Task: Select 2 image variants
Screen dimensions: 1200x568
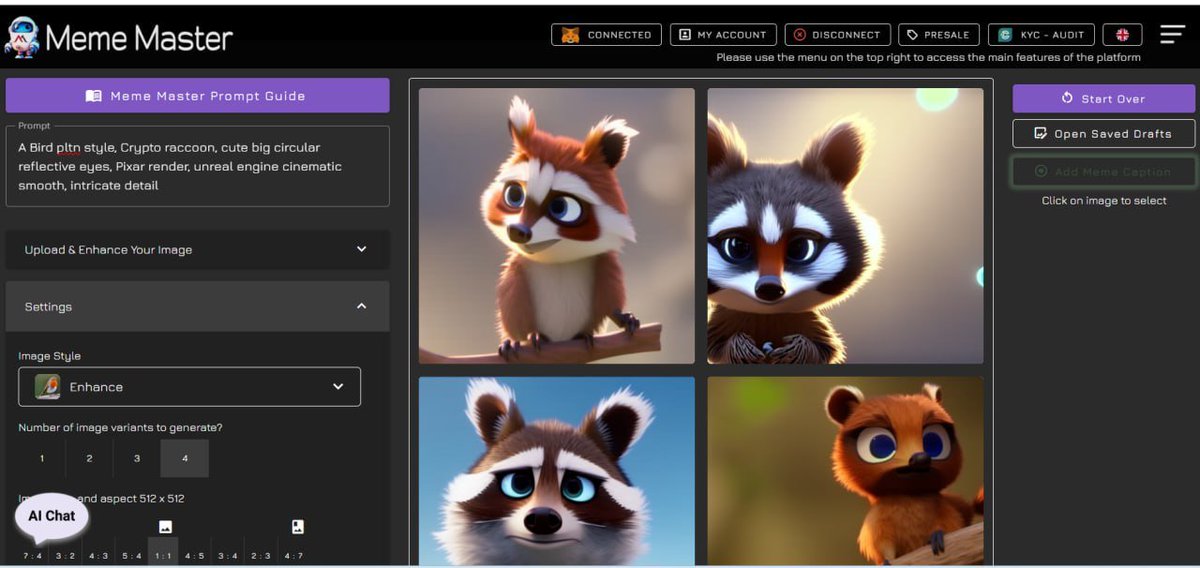Action: tap(89, 458)
